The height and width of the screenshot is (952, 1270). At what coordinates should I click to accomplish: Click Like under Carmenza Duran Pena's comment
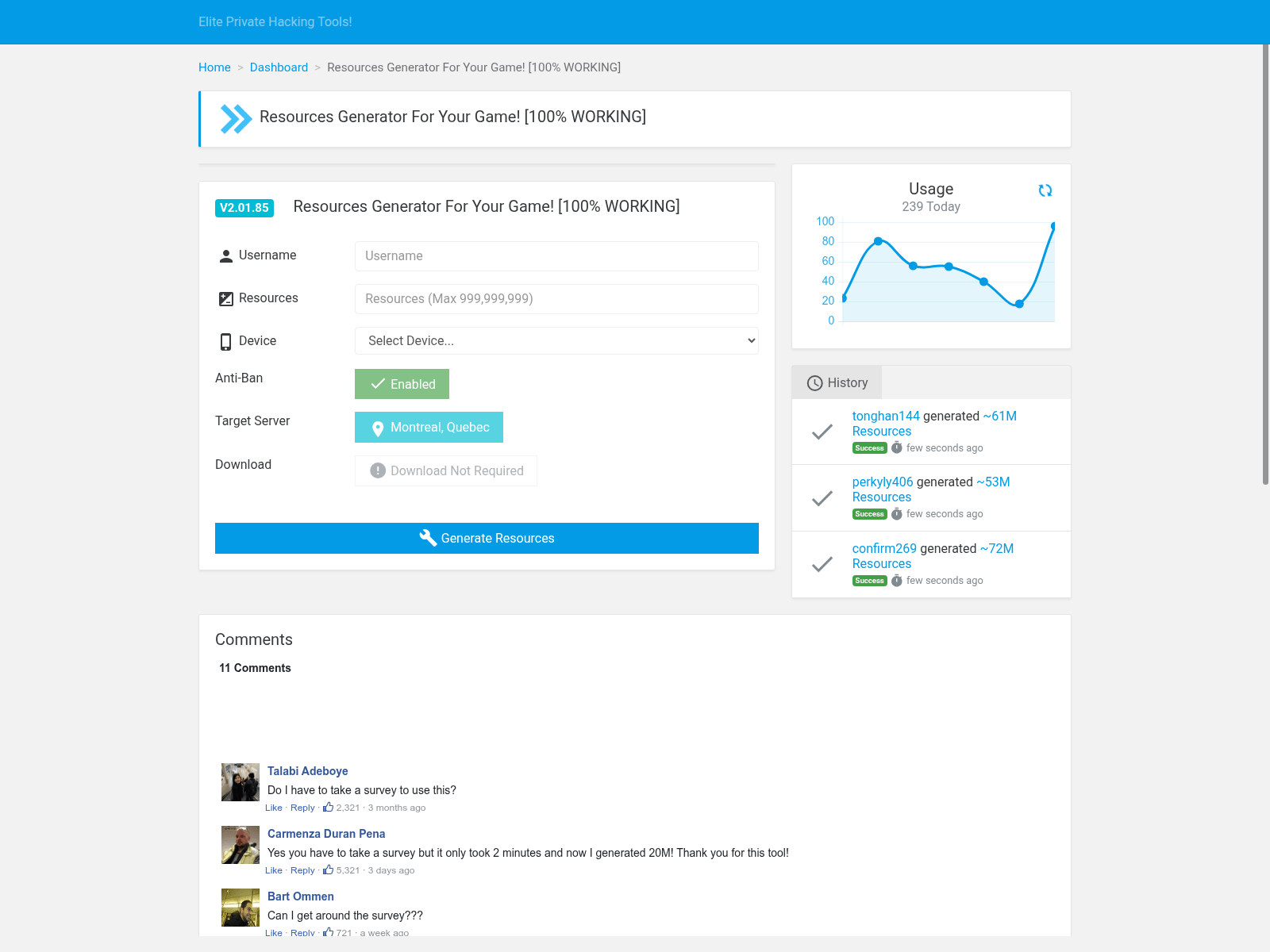274,870
